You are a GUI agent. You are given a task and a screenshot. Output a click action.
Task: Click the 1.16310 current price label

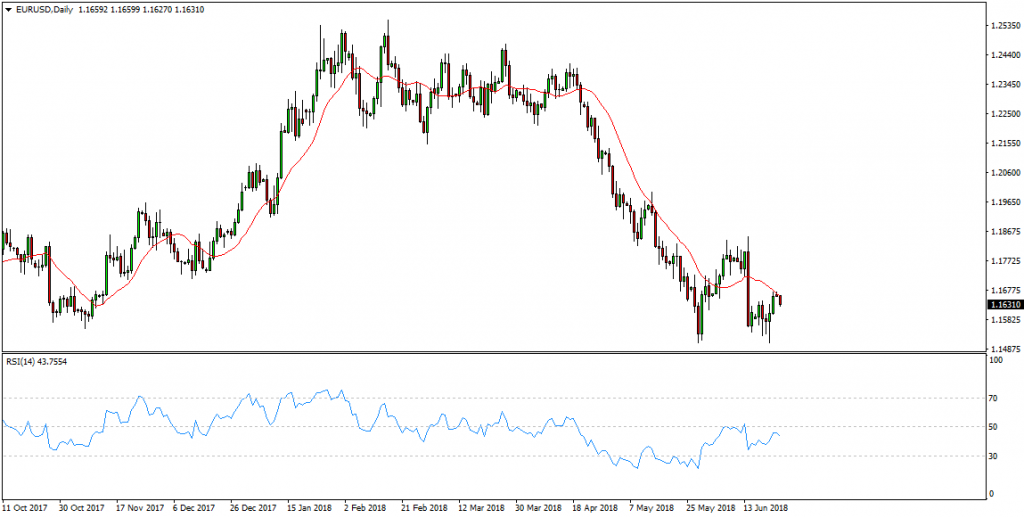tap(1004, 304)
